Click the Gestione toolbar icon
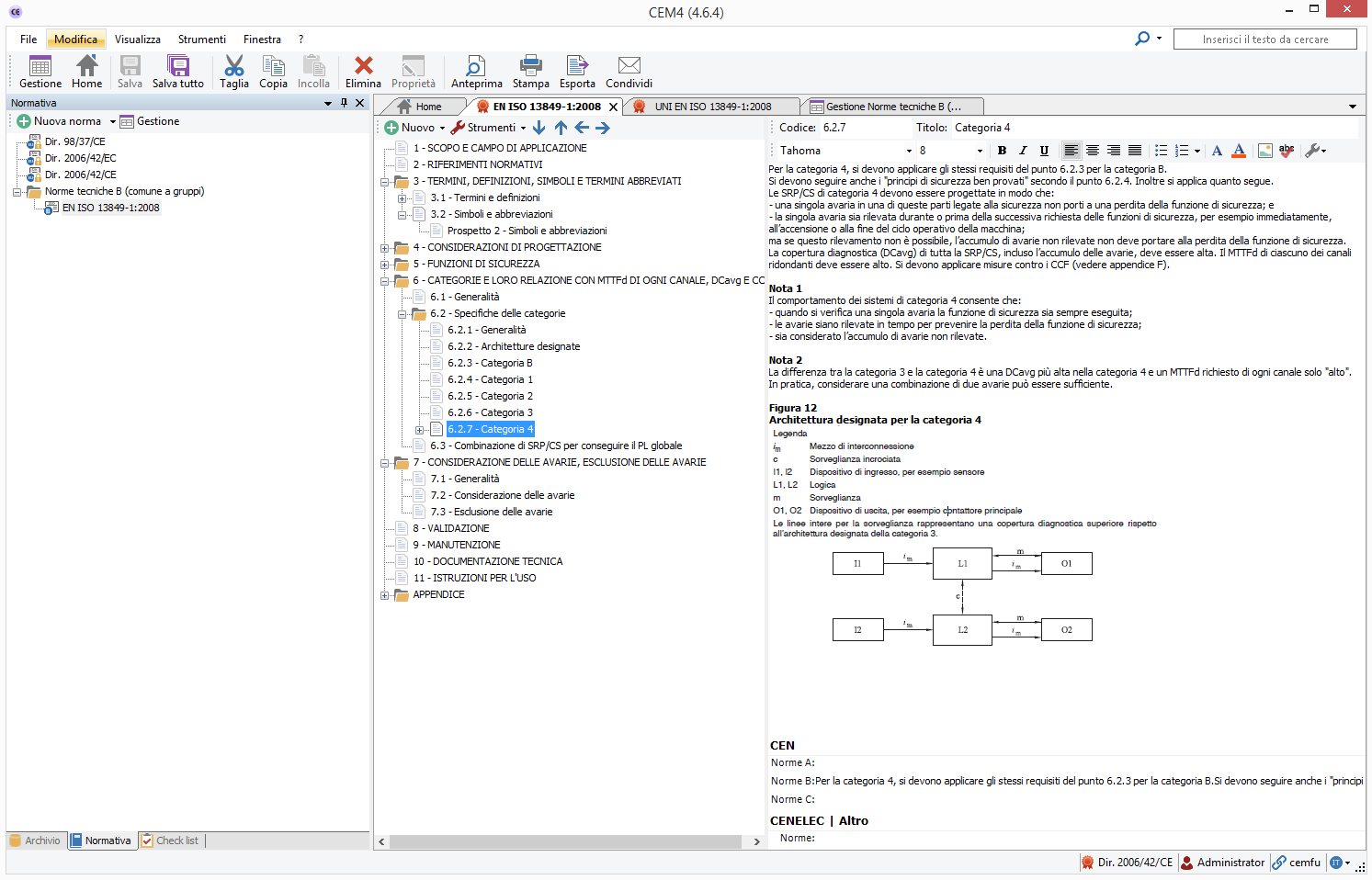This screenshot has height=880, width=1372. point(40,72)
